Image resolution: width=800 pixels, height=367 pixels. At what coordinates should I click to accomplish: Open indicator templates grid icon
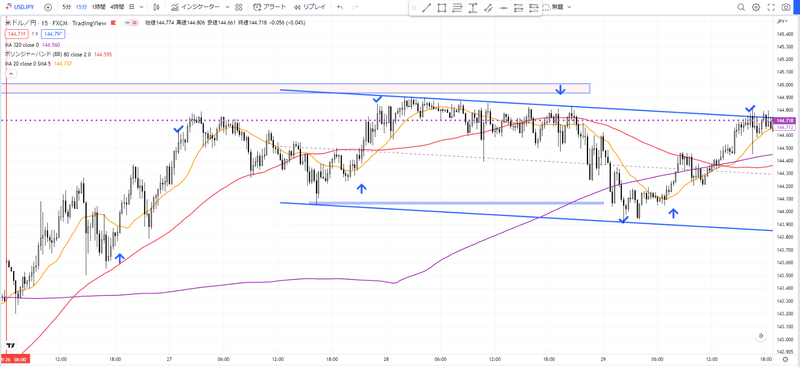(x=238, y=7)
